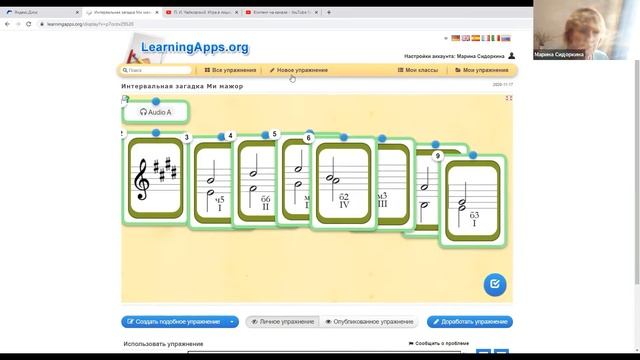Close the Яндекс.Диск tab
The width and height of the screenshot is (640, 360).
77,12
